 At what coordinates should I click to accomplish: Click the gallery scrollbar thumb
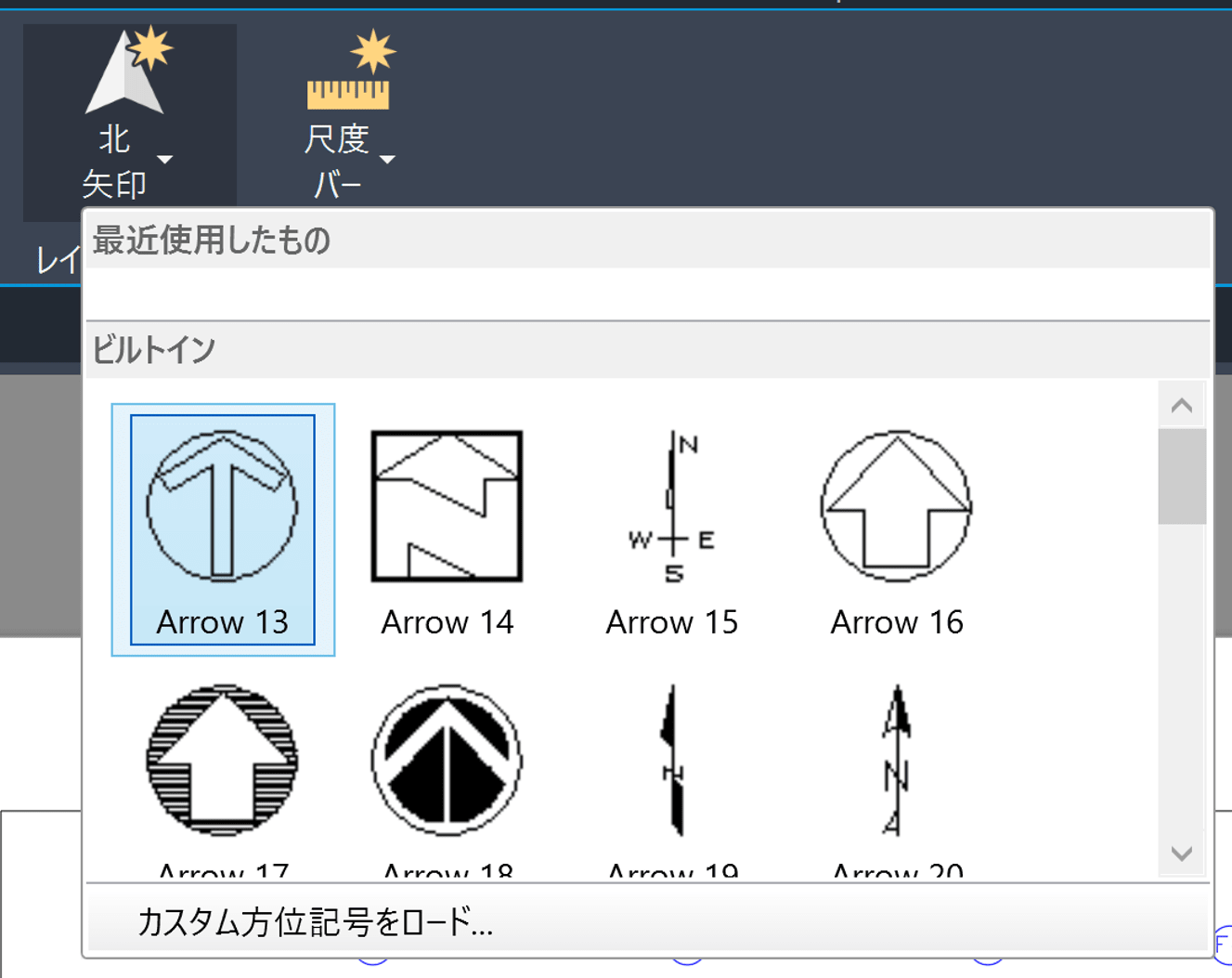[1181, 476]
